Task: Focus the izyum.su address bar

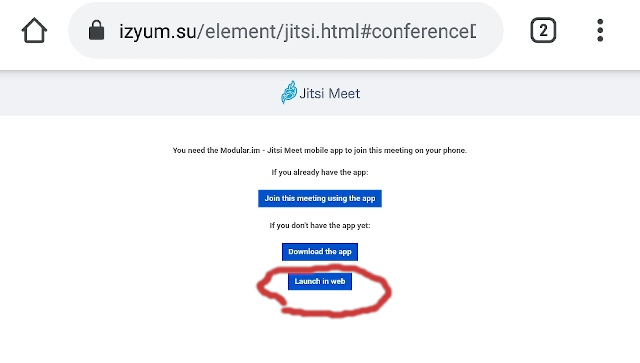Action: pos(286,31)
